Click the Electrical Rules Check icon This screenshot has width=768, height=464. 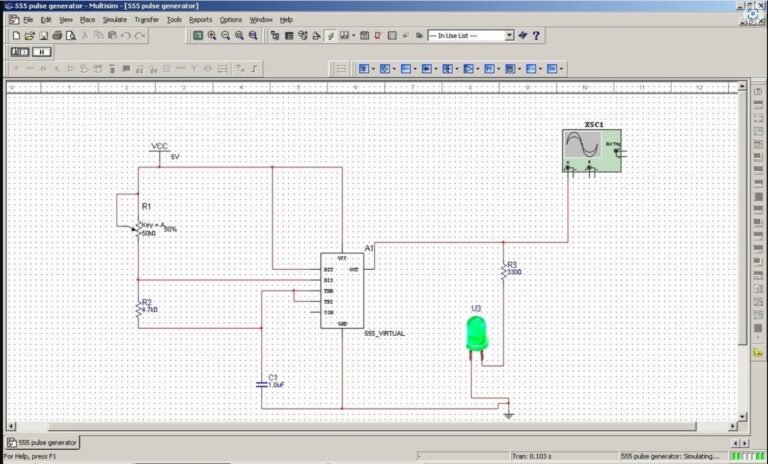point(378,36)
